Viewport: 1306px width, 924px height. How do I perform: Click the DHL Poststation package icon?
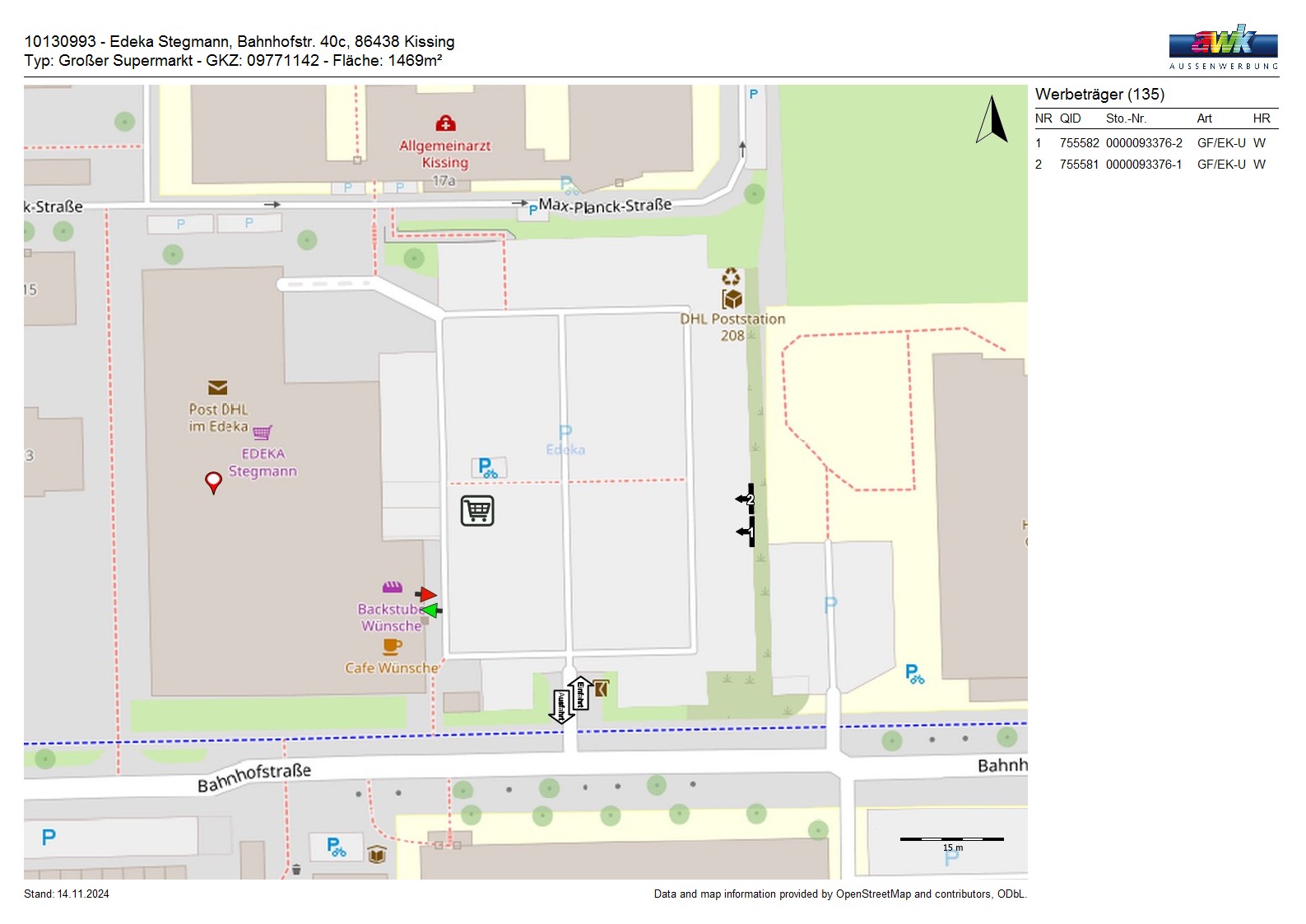click(732, 299)
